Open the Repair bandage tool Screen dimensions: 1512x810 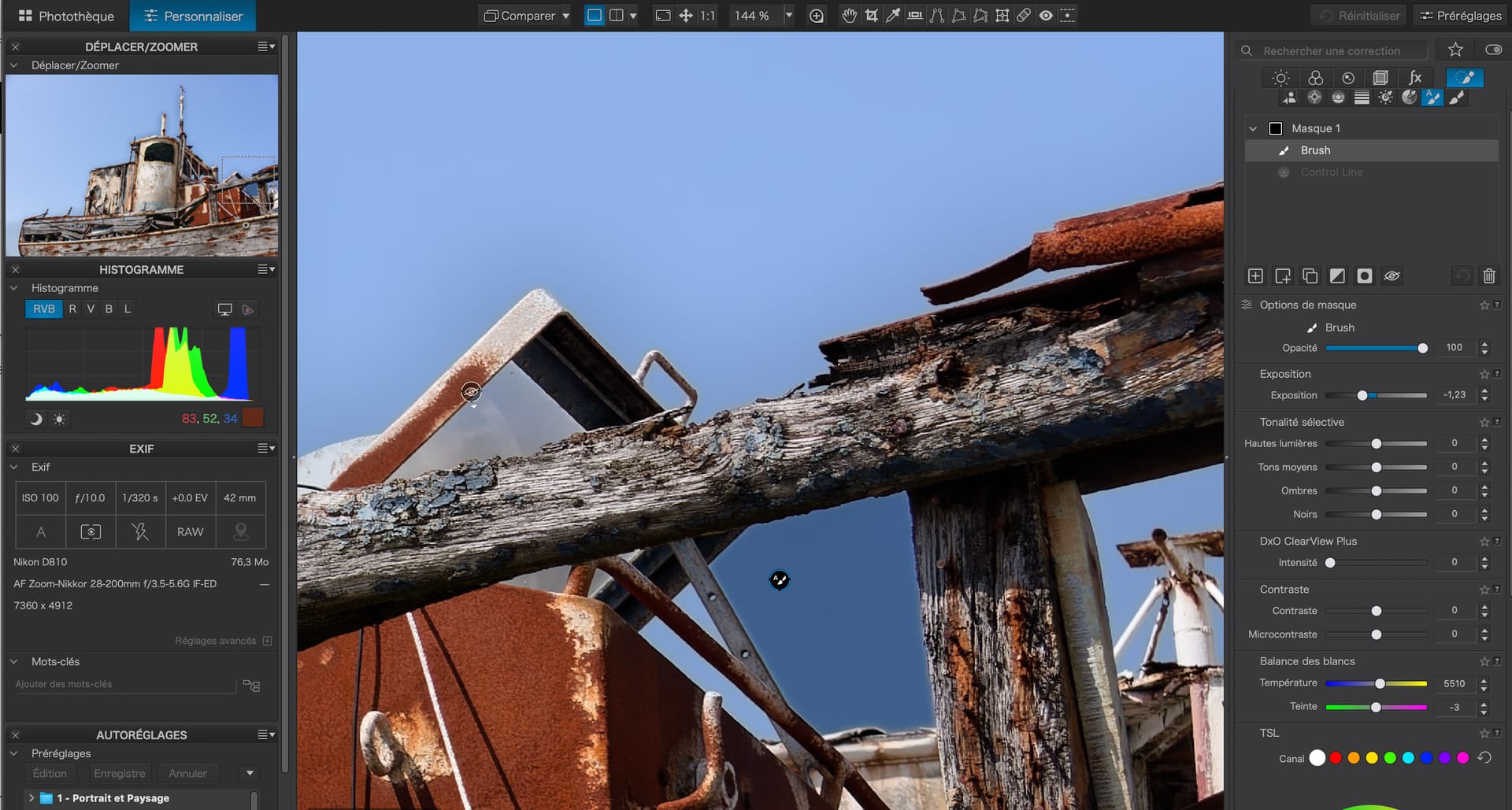click(1024, 16)
